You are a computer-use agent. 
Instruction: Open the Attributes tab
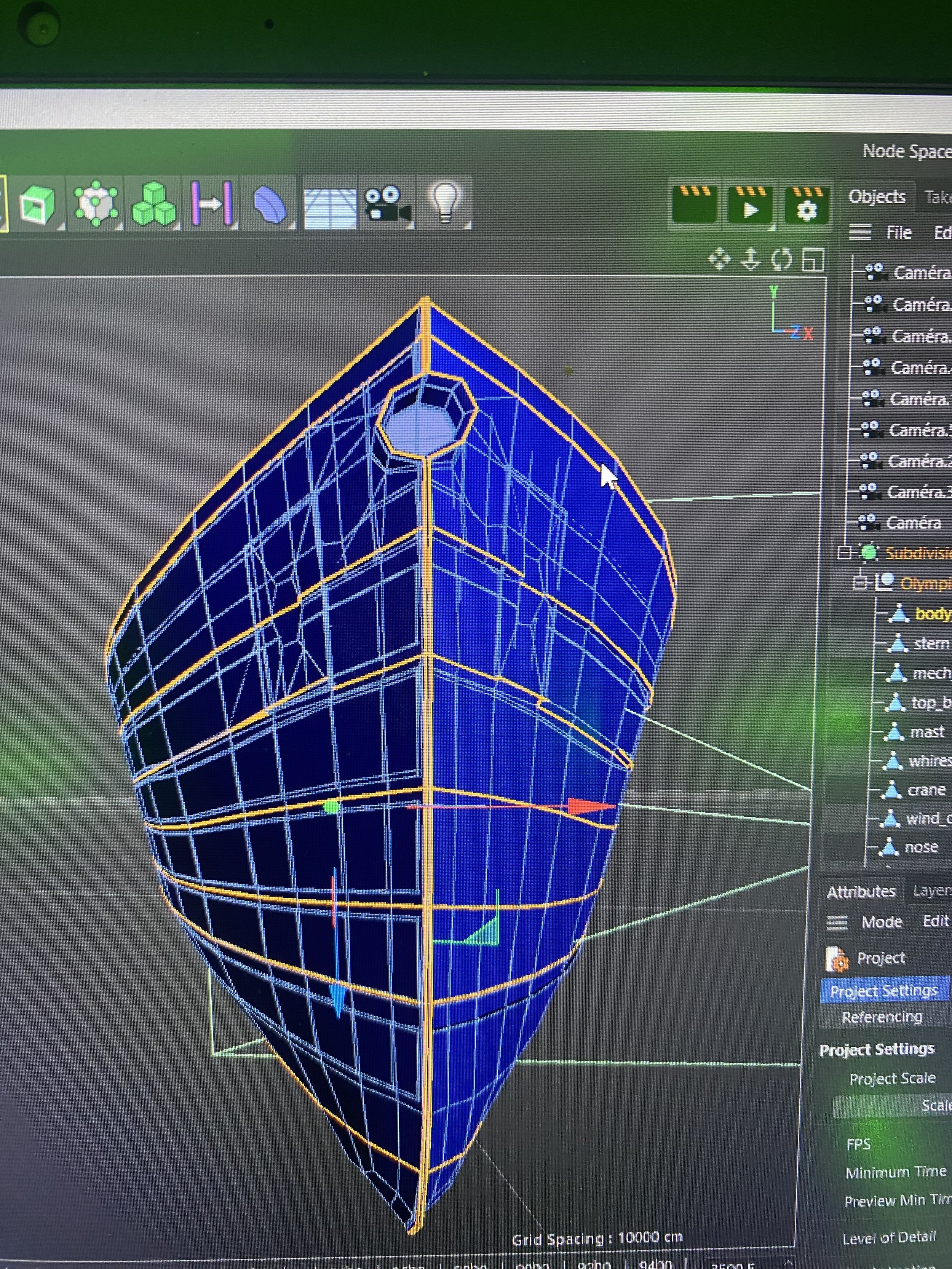pos(861,892)
